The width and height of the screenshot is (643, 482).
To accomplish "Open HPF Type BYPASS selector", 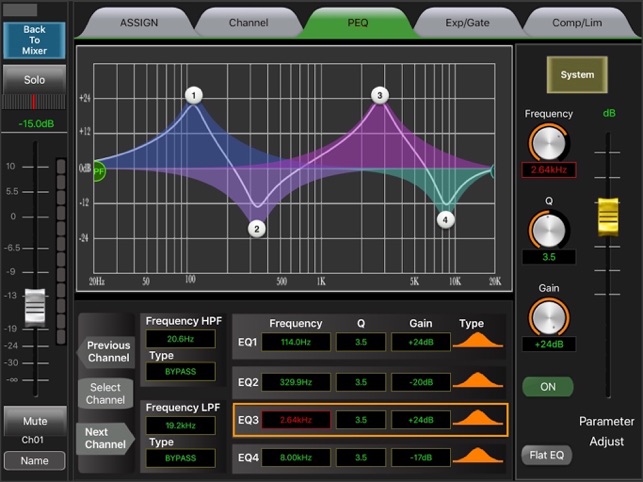I will coord(180,372).
